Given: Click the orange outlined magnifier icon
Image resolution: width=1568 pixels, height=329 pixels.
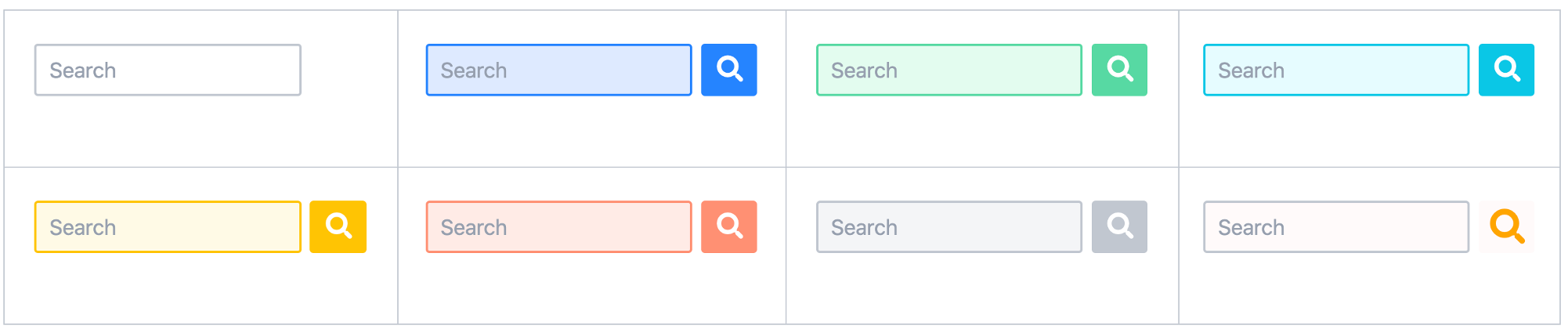Looking at the screenshot, I should click(1506, 226).
